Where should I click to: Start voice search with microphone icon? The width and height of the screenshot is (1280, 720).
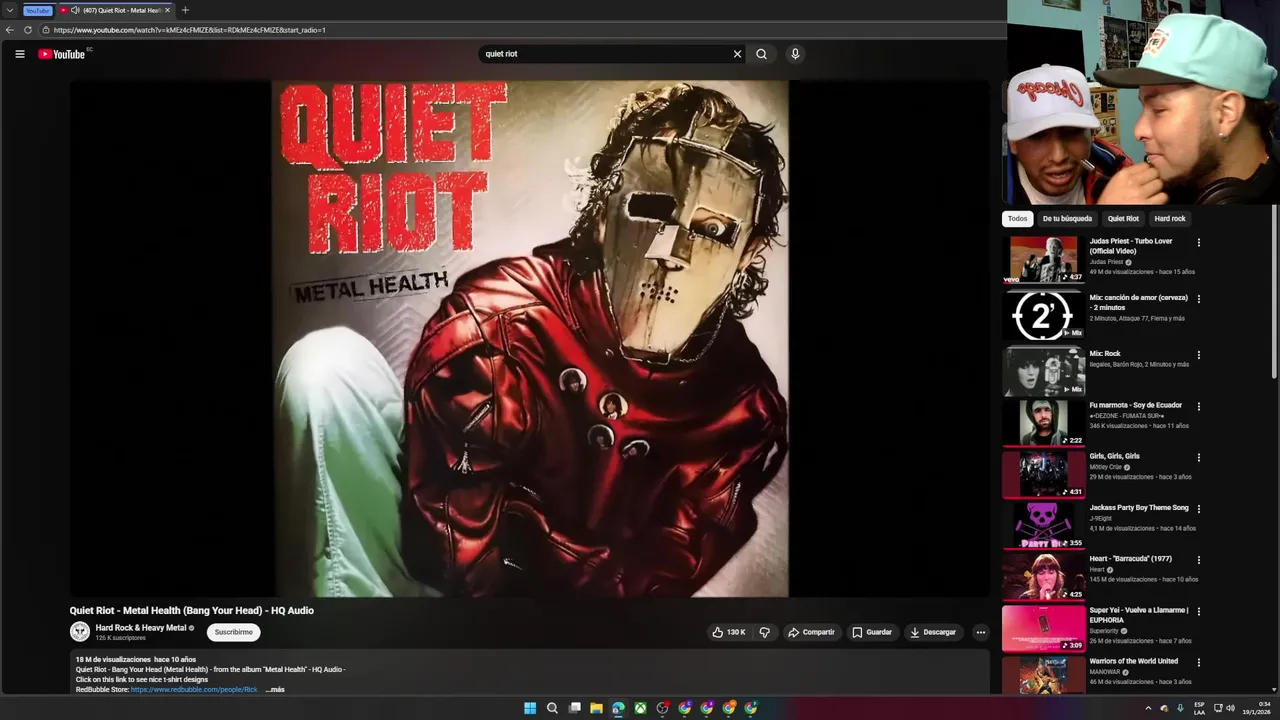[x=795, y=54]
